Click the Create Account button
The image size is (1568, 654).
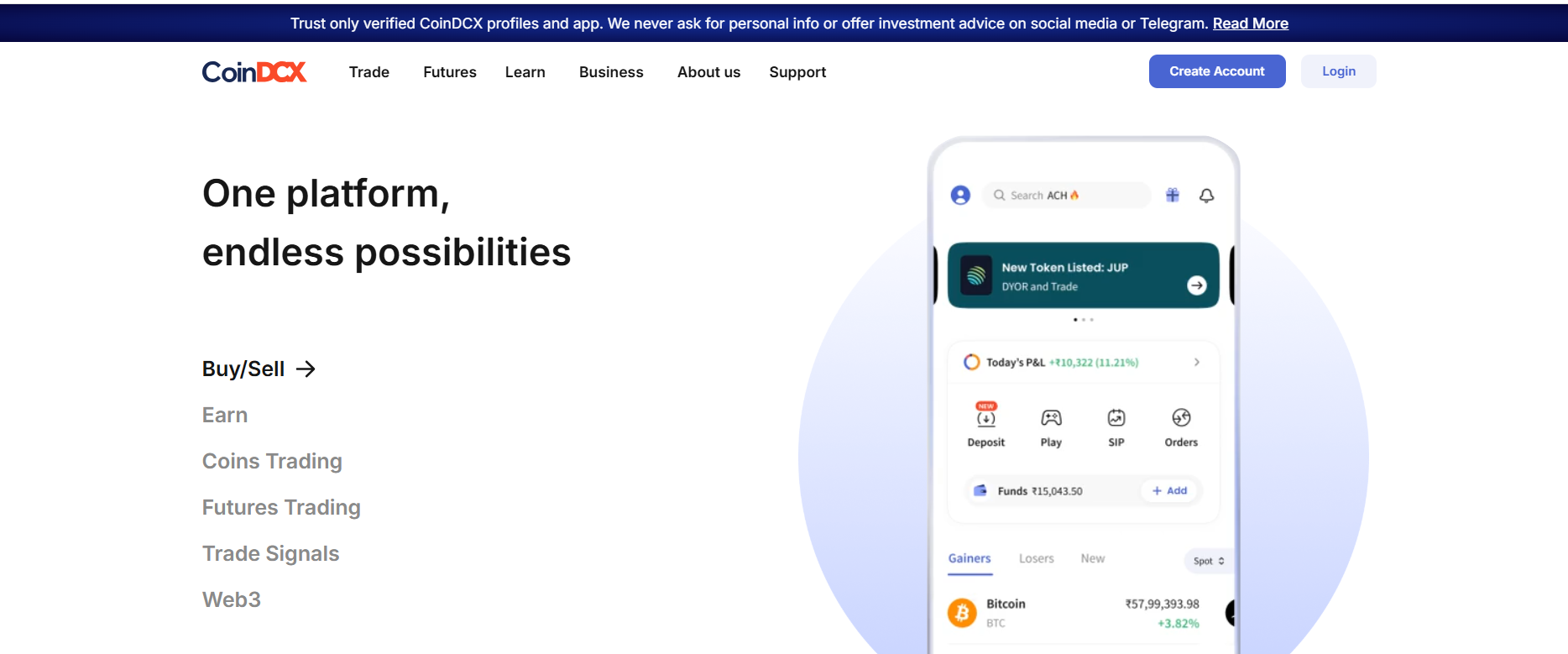(x=1217, y=71)
